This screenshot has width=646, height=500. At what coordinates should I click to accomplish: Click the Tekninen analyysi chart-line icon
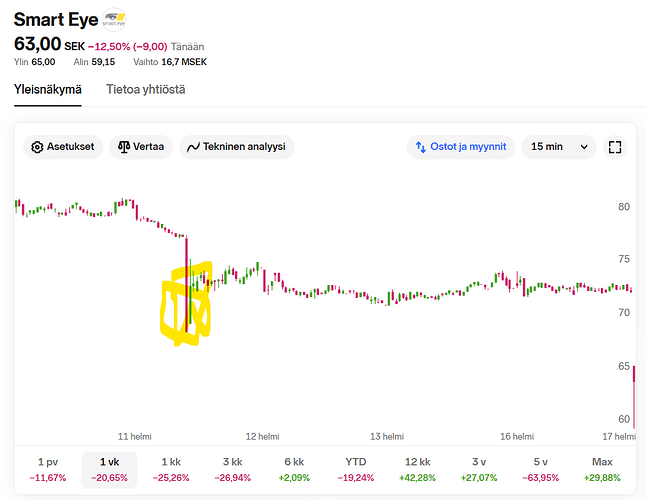tap(194, 147)
